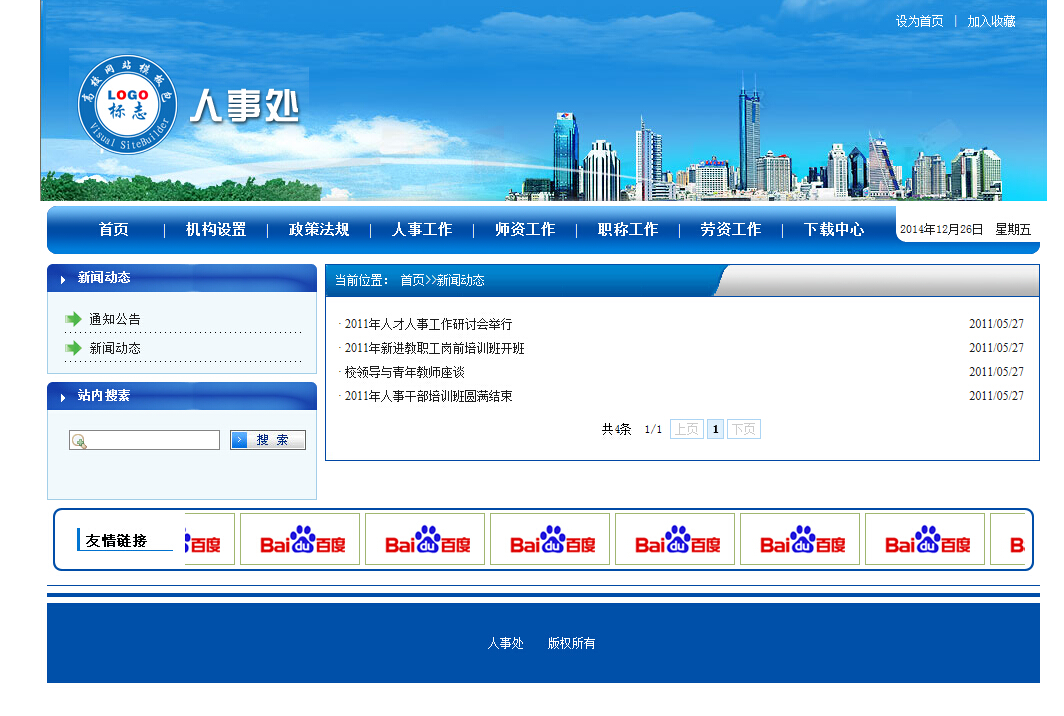Click the green arrow beside 通知公告
Viewport: 1064px width, 716px height.
pyautogui.click(x=73, y=319)
